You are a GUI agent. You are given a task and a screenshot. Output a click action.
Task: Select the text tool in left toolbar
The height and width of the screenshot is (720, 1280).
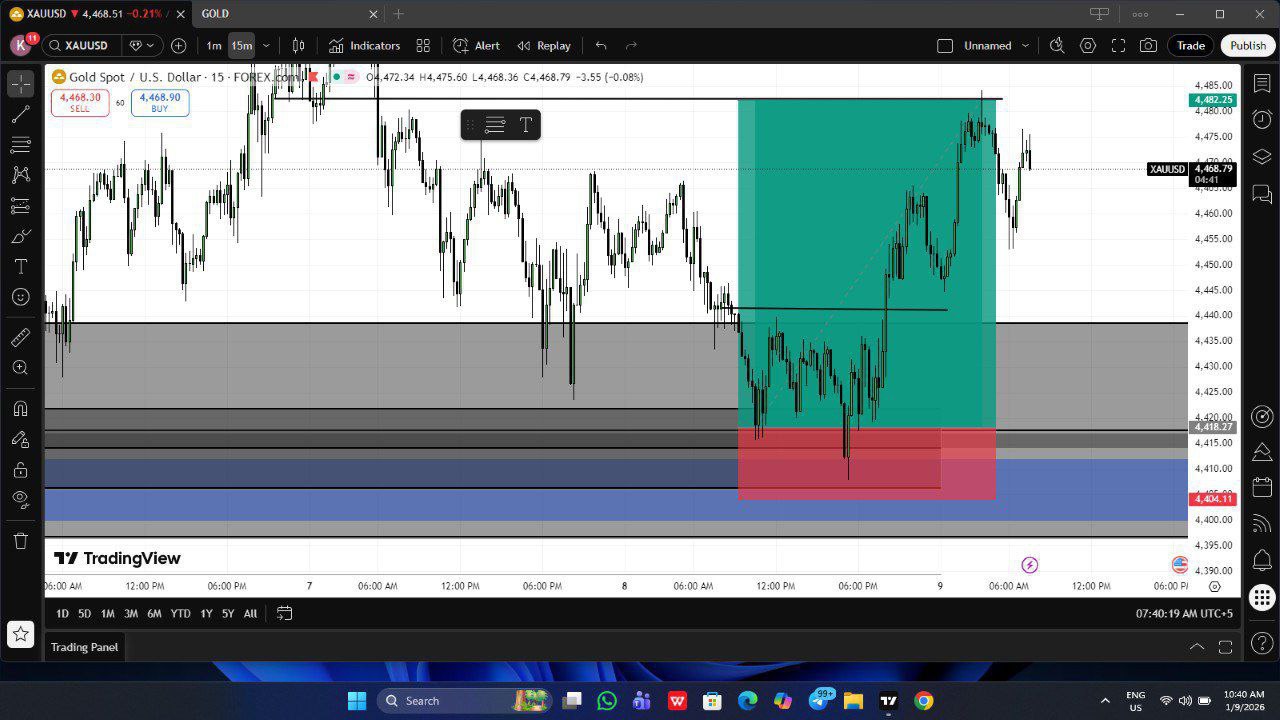coord(20,267)
